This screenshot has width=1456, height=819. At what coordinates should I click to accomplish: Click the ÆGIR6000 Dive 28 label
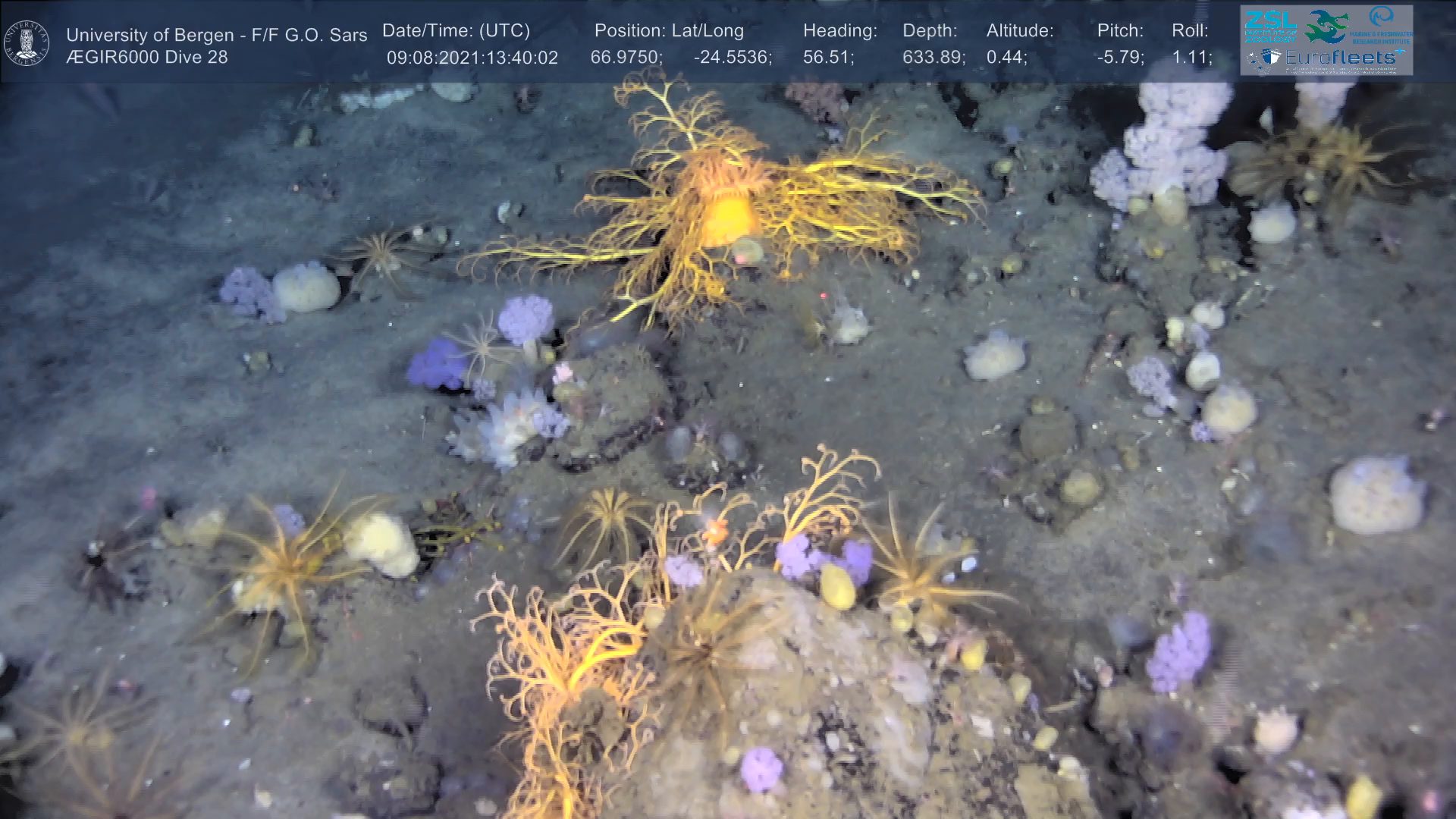pyautogui.click(x=146, y=58)
